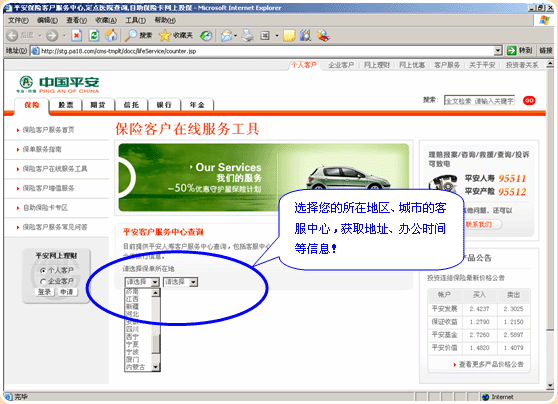This screenshot has height=404, width=558.
Task: Expand the first 请选择 region dropdown
Action: pos(142,282)
